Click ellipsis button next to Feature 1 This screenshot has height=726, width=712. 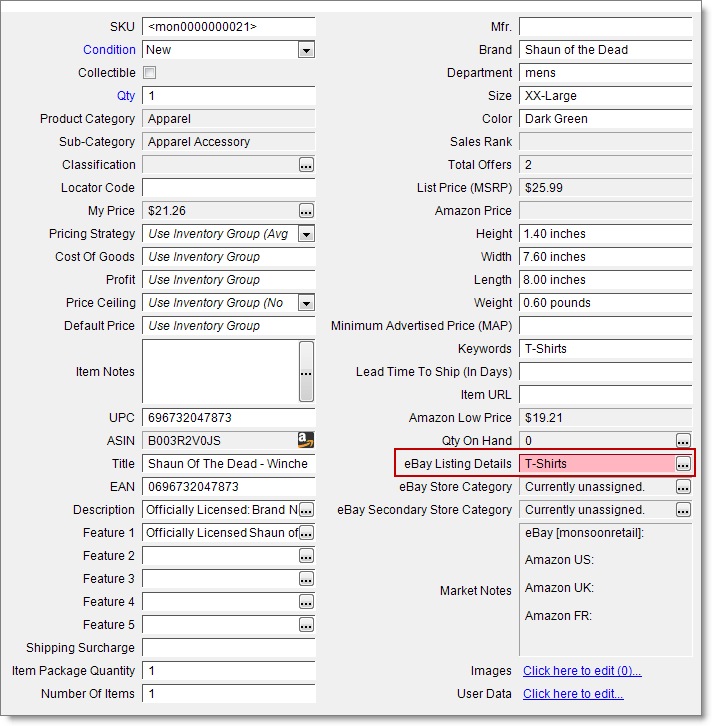(306, 533)
